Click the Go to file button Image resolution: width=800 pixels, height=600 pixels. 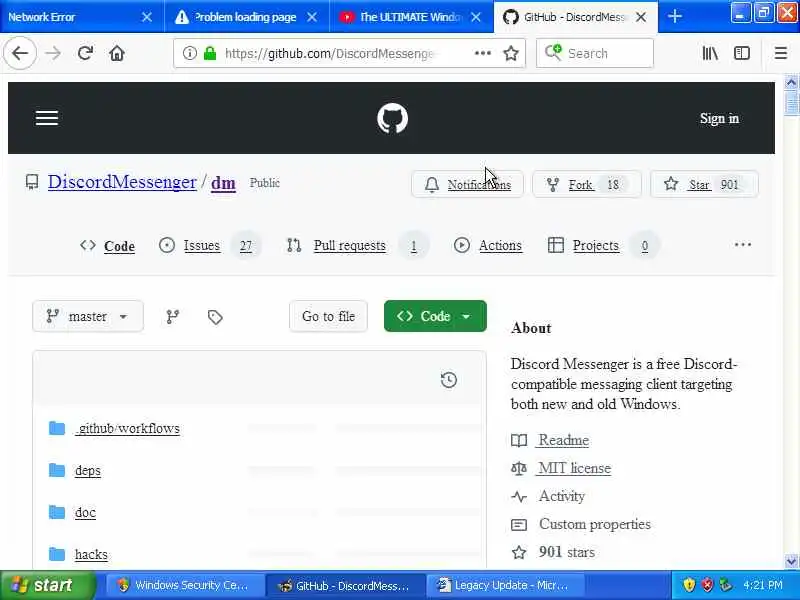point(329,316)
